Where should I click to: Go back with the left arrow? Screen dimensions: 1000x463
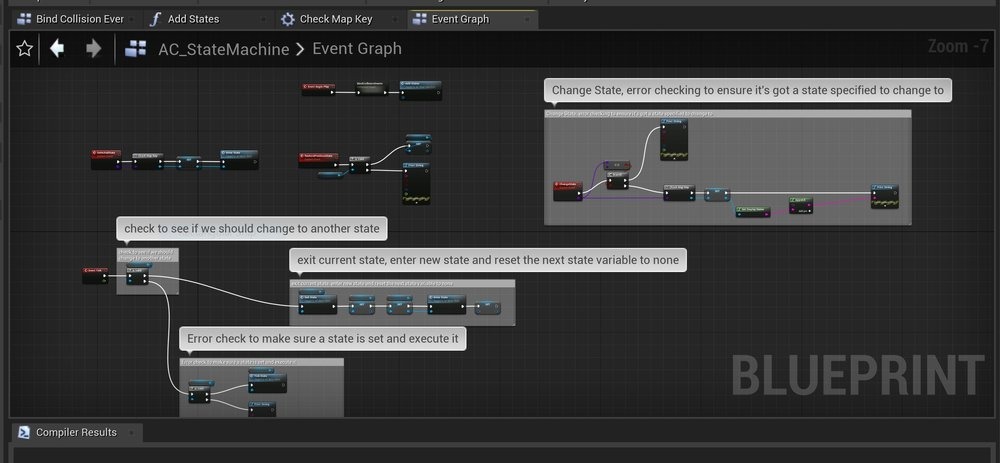click(58, 48)
